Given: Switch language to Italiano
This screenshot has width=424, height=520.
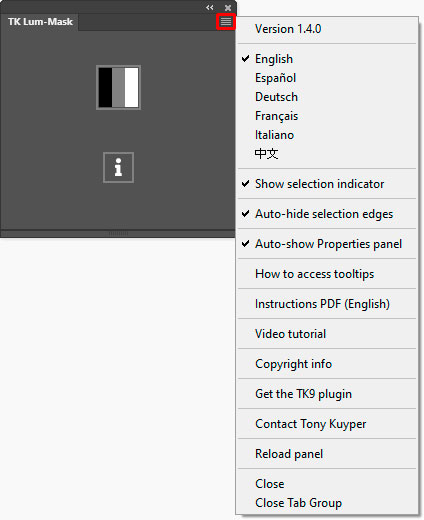Looking at the screenshot, I should point(327,135).
